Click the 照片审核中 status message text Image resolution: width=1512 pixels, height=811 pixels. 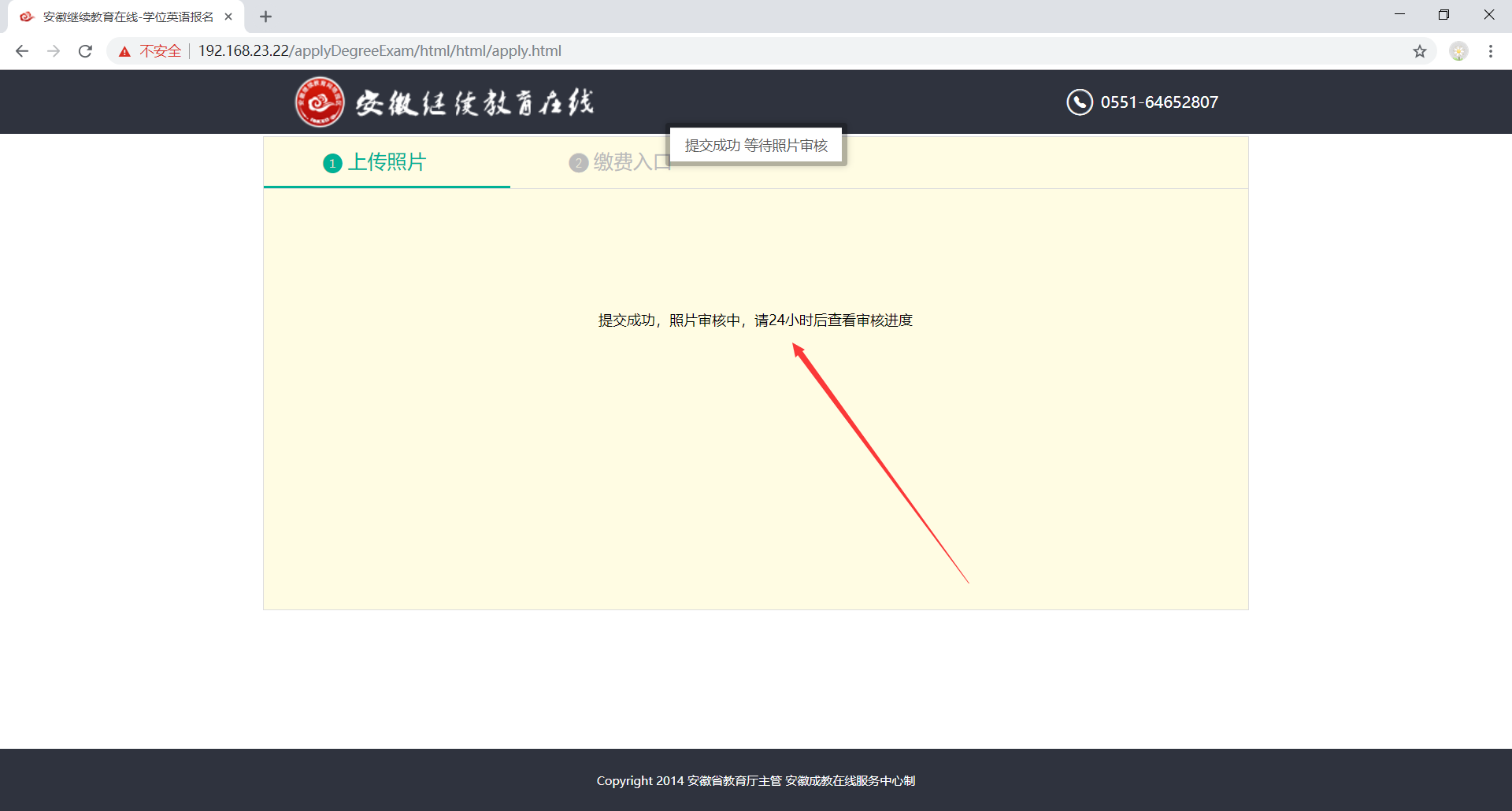click(755, 320)
